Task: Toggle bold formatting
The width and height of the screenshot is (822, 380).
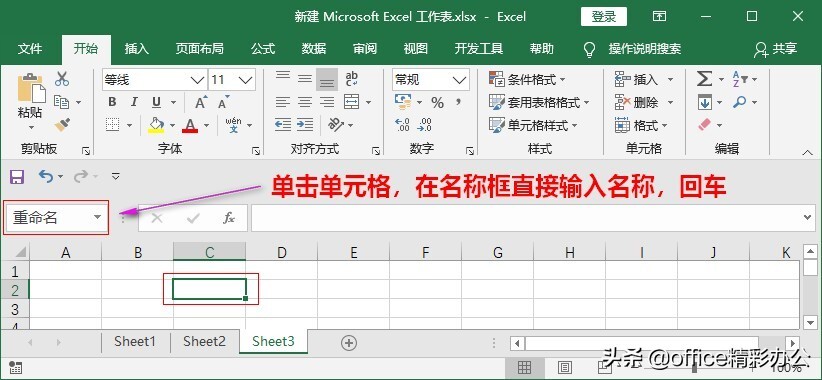Action: (x=112, y=102)
